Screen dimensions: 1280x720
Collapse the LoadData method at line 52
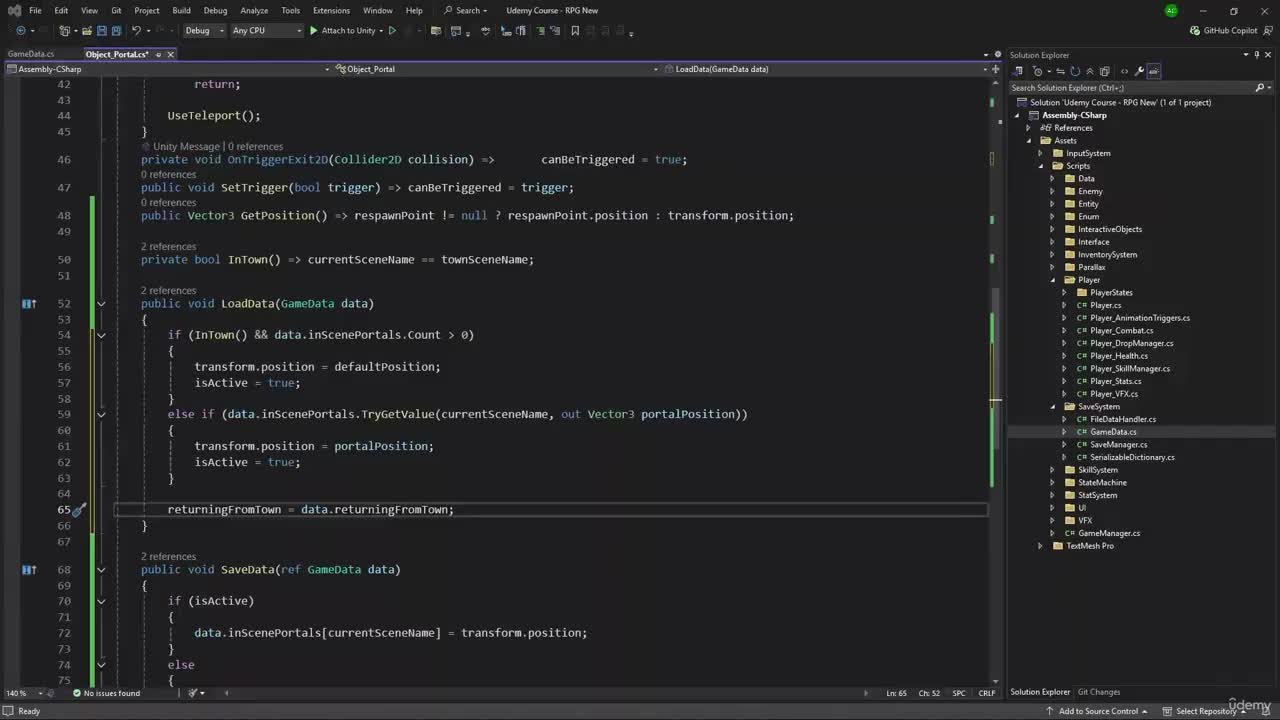coord(101,304)
